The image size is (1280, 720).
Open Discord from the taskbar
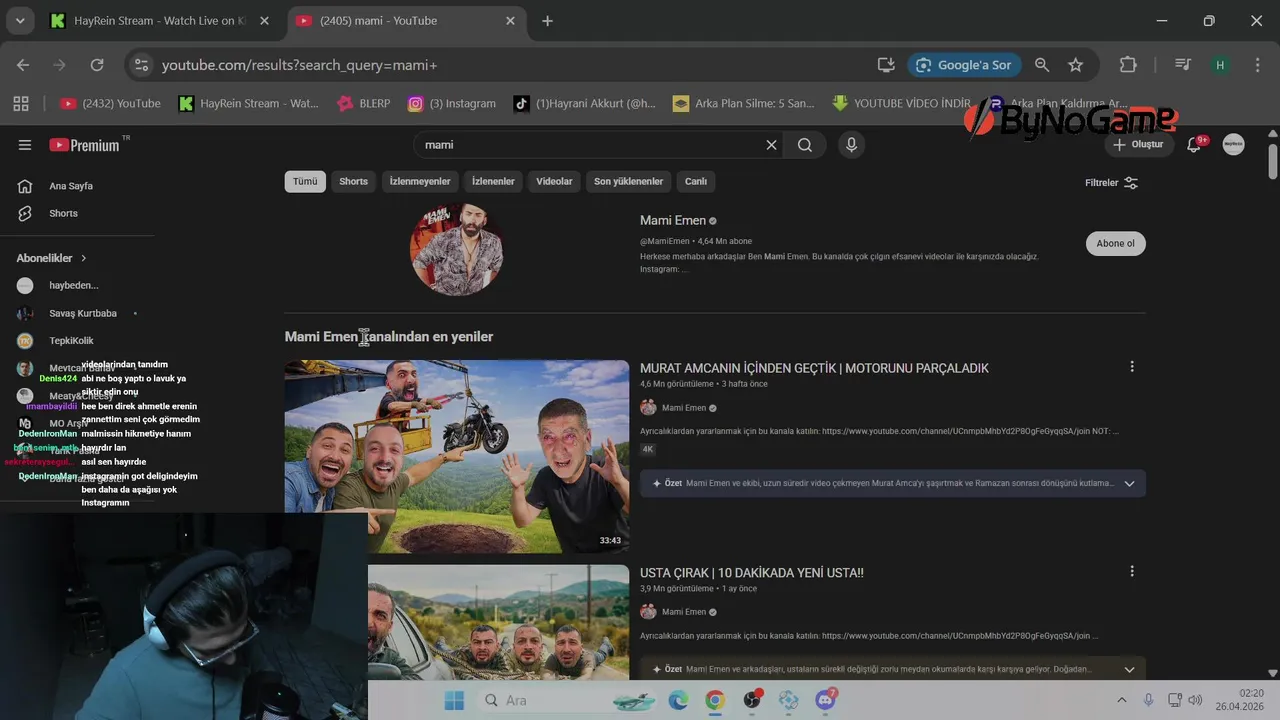click(x=826, y=700)
